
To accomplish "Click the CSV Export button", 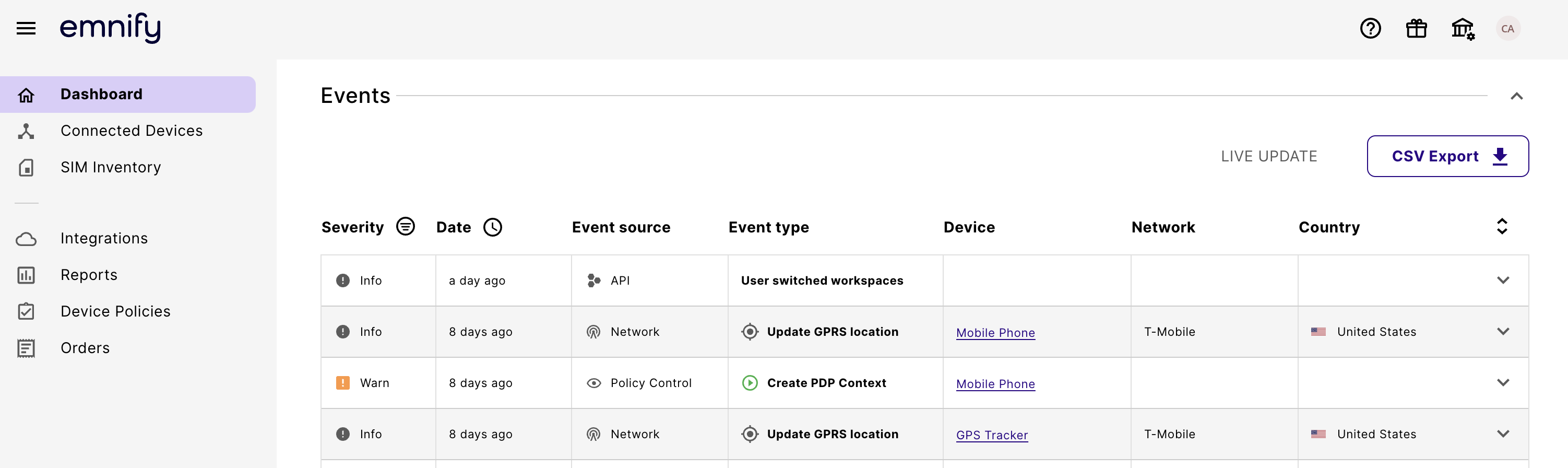I will click(1447, 157).
